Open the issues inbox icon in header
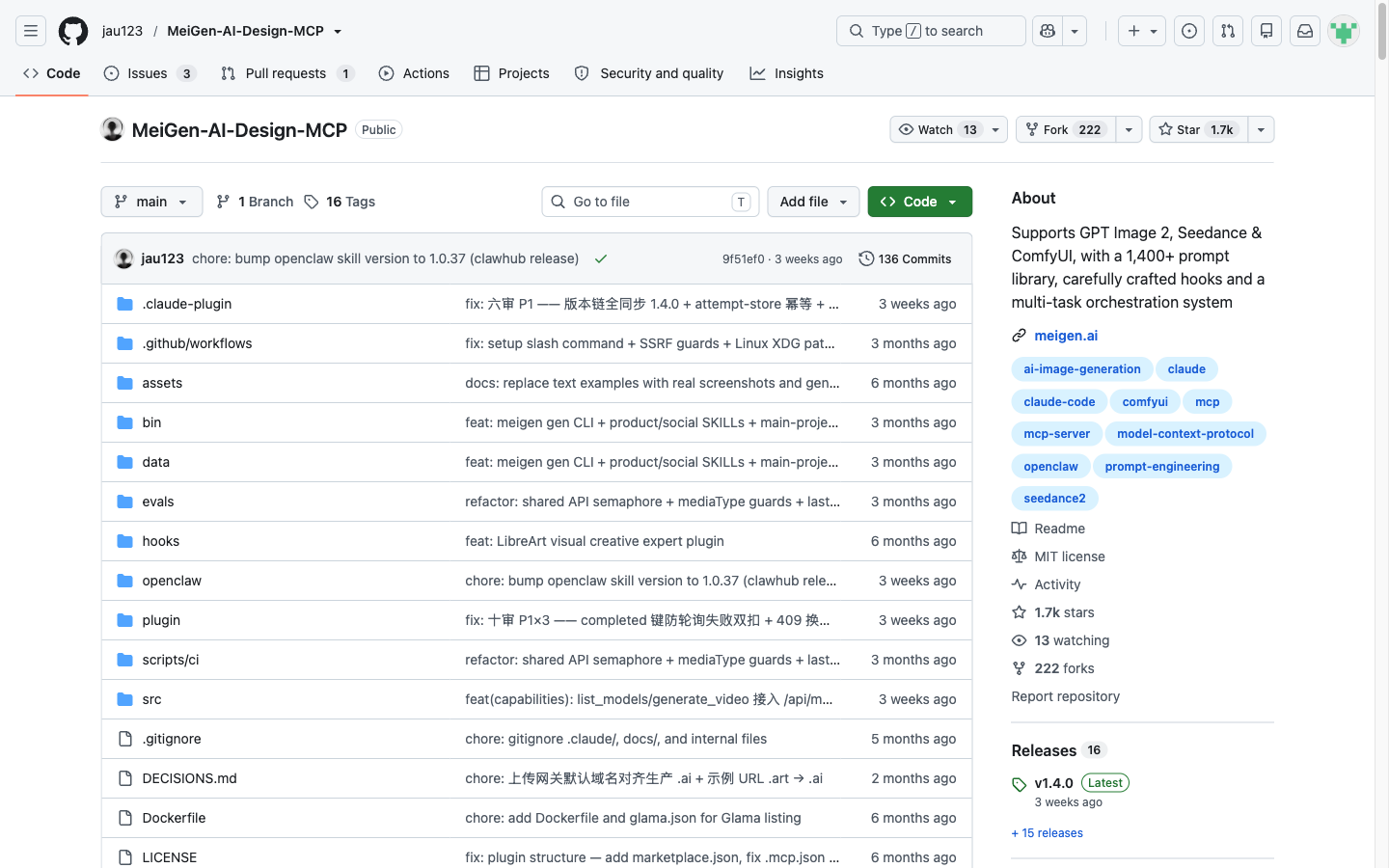 (x=1189, y=31)
